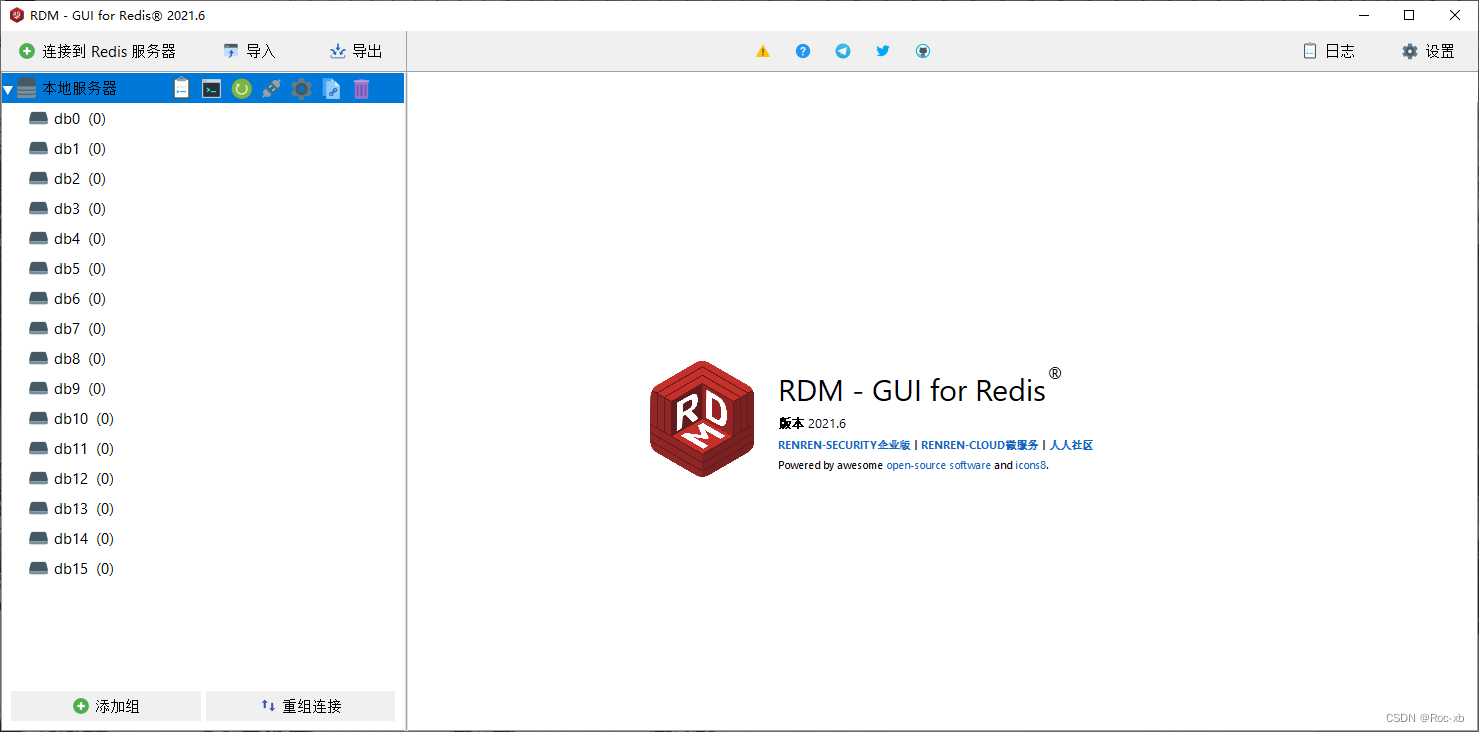The height and width of the screenshot is (732, 1479).
Task: Select the 本地服务器 connection label
Action: click(x=79, y=89)
